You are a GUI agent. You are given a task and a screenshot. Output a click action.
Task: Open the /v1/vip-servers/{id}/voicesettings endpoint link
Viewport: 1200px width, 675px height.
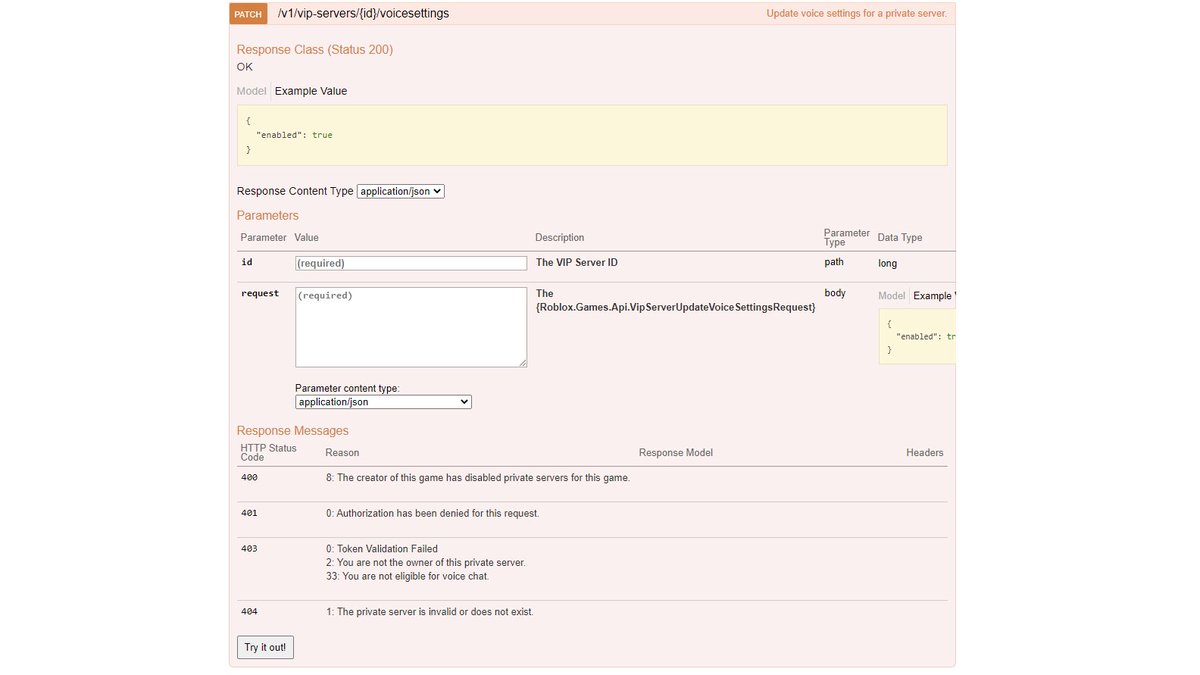coord(364,14)
